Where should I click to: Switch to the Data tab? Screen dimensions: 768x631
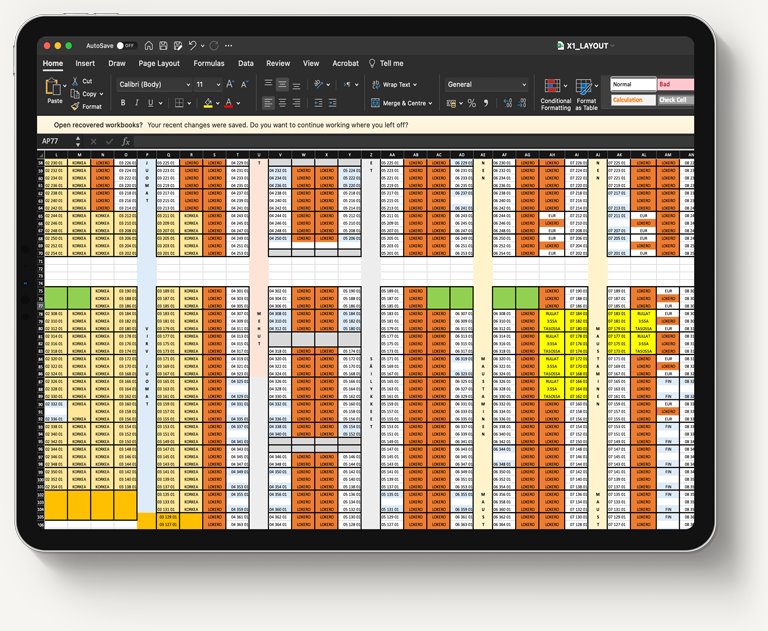[245, 63]
